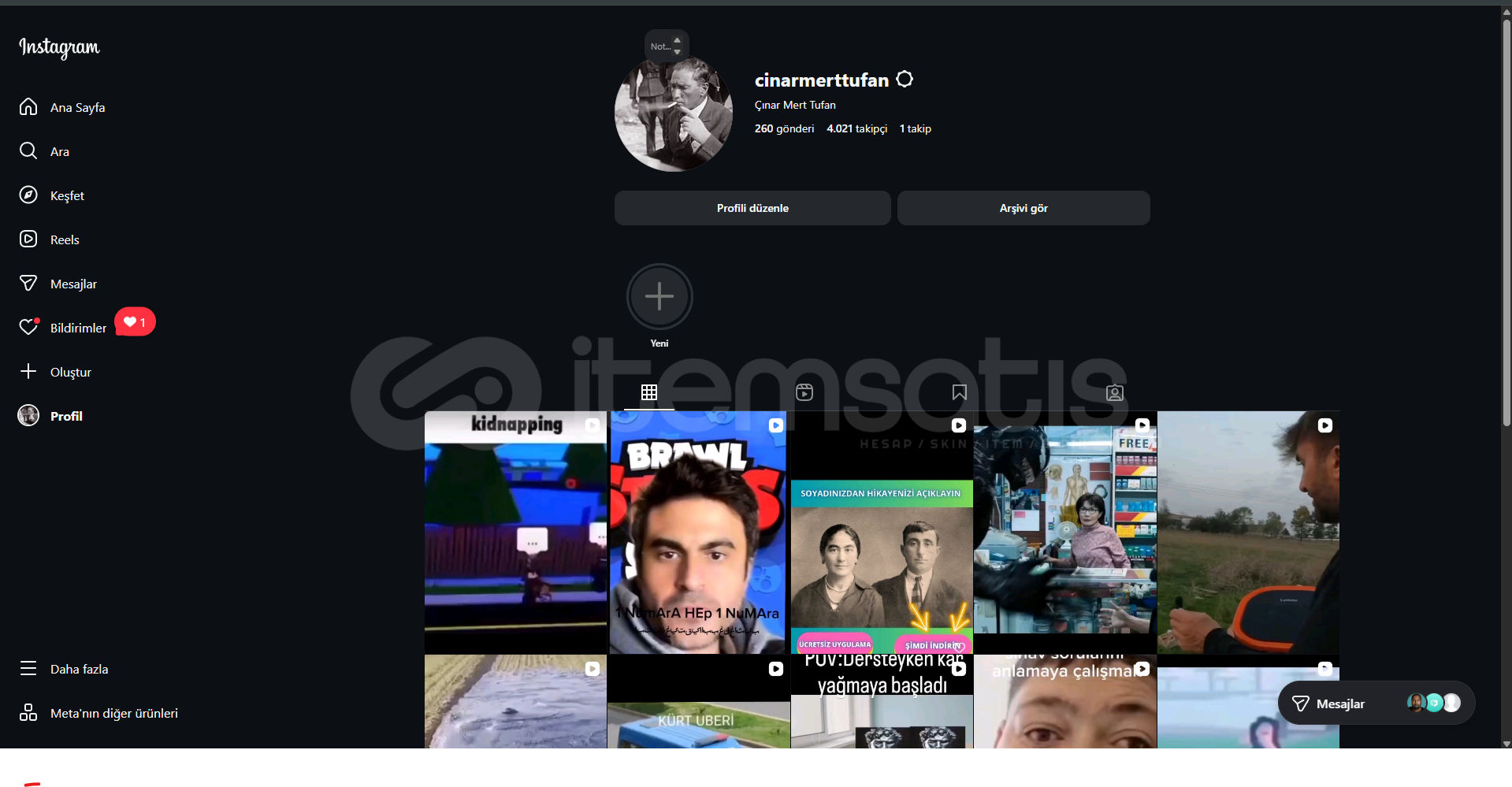Select Profil in the sidebar
This screenshot has height=787, width=1512.
(x=50, y=416)
